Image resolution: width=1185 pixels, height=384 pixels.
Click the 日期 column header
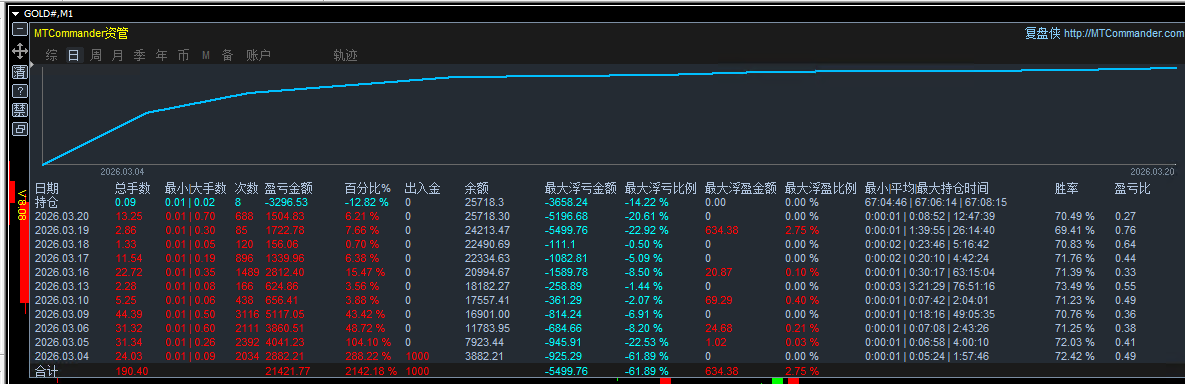pos(47,188)
